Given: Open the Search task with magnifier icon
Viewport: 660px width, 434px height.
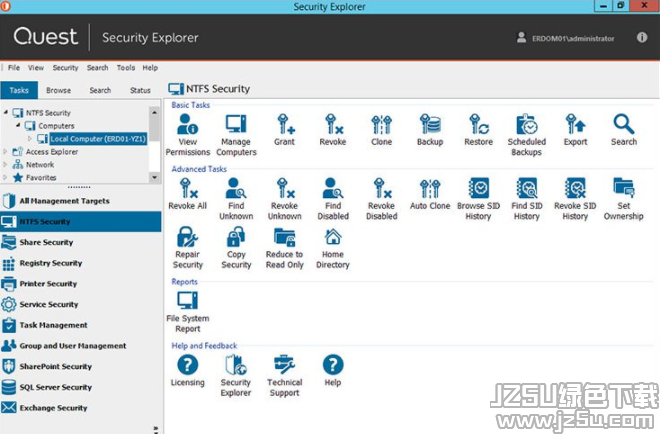Looking at the screenshot, I should pos(624,130).
